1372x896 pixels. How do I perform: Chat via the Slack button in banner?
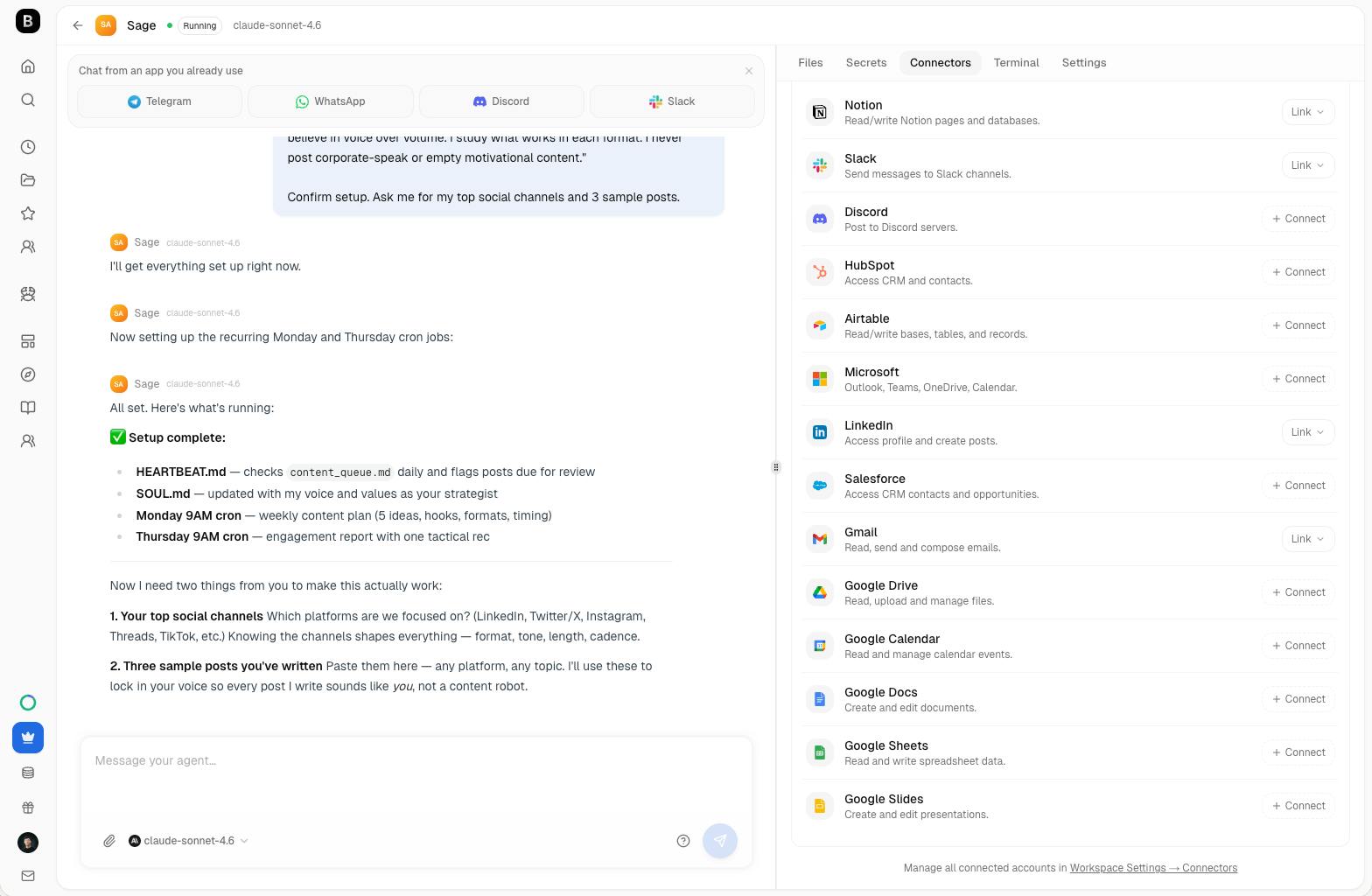[x=672, y=101]
